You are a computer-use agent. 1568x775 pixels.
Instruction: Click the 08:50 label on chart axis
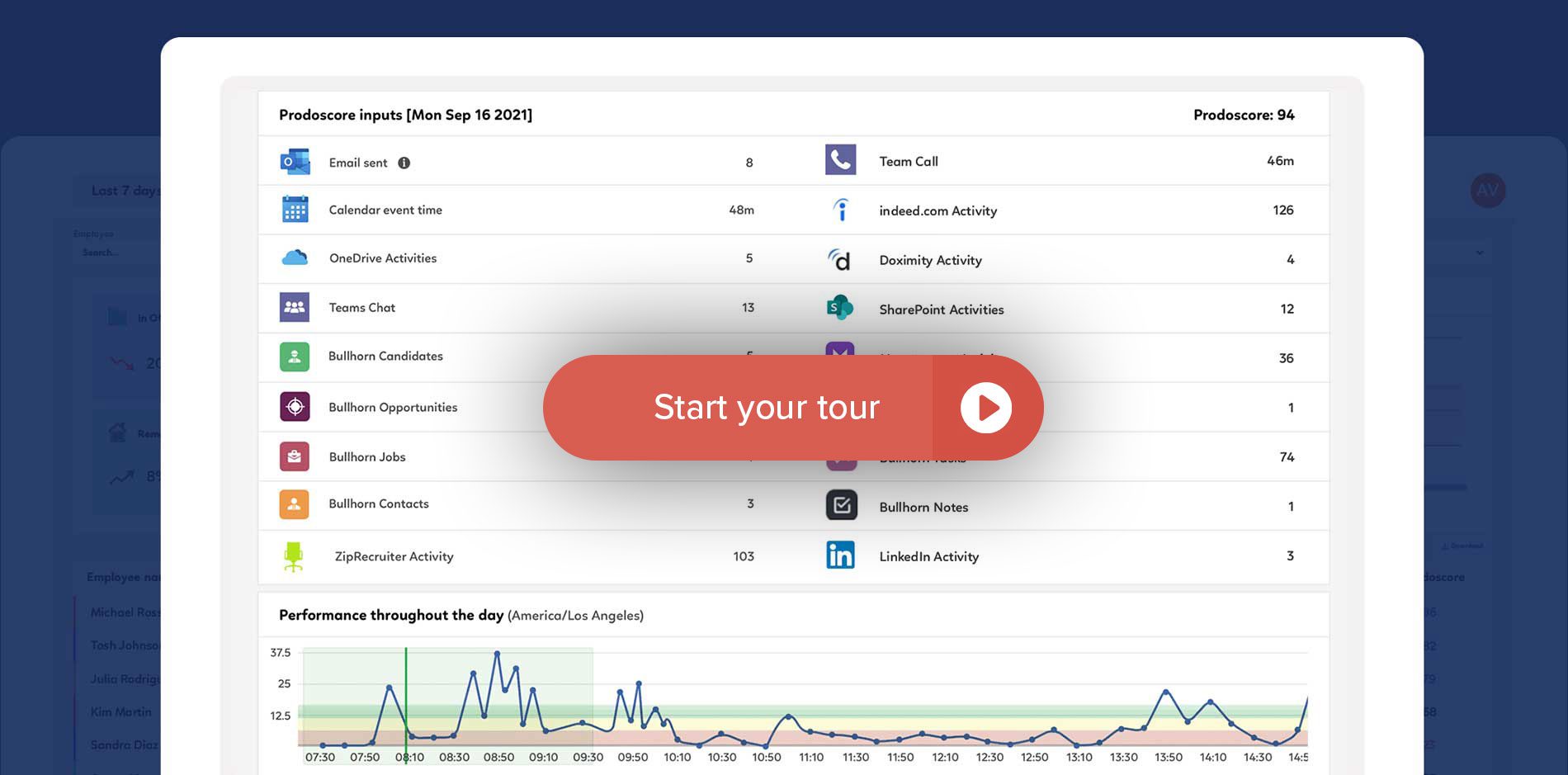coord(498,757)
